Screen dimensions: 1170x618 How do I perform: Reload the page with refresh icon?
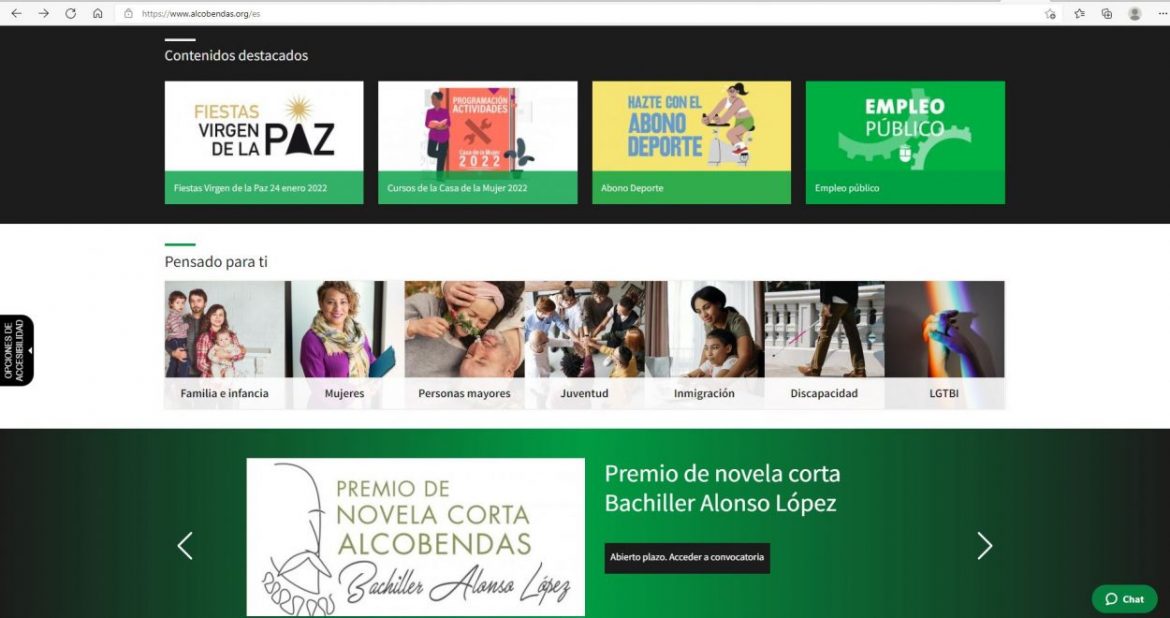70,13
